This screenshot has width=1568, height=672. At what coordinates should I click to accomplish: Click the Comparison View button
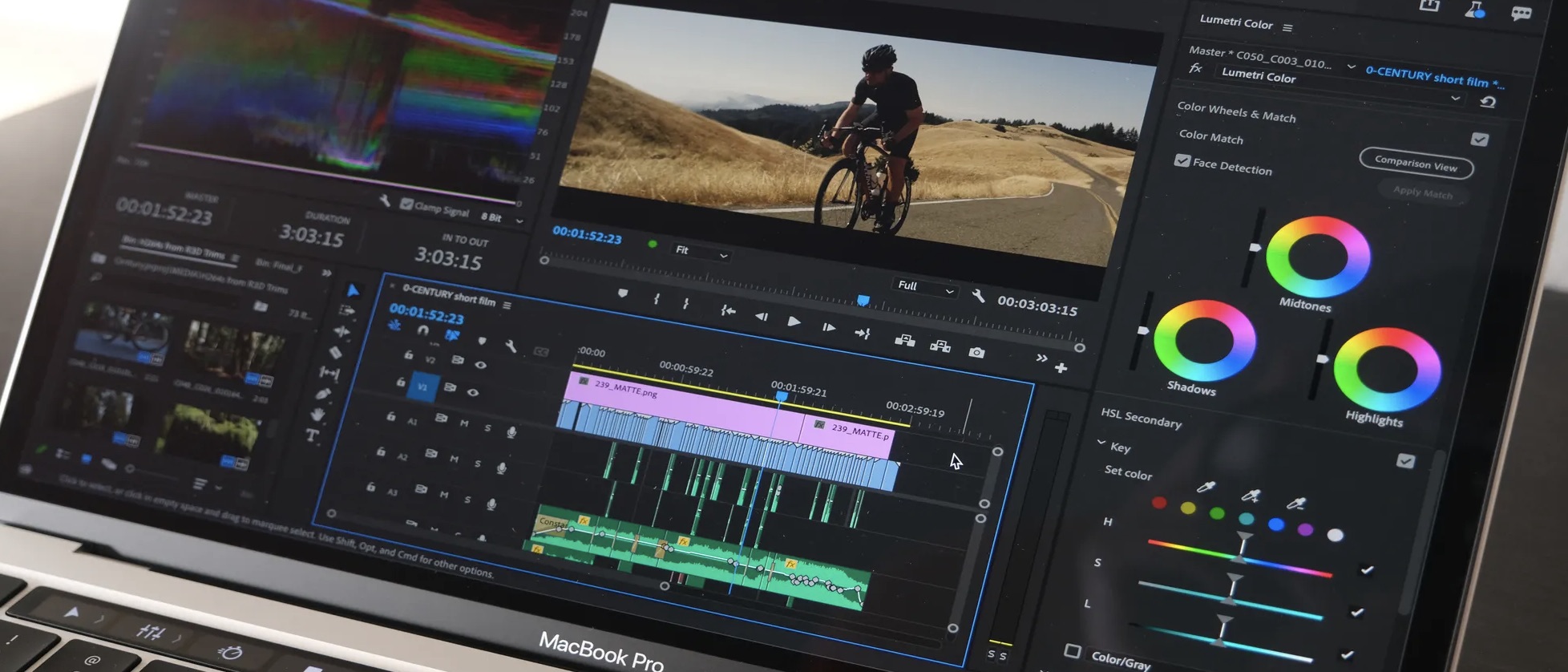1416,164
